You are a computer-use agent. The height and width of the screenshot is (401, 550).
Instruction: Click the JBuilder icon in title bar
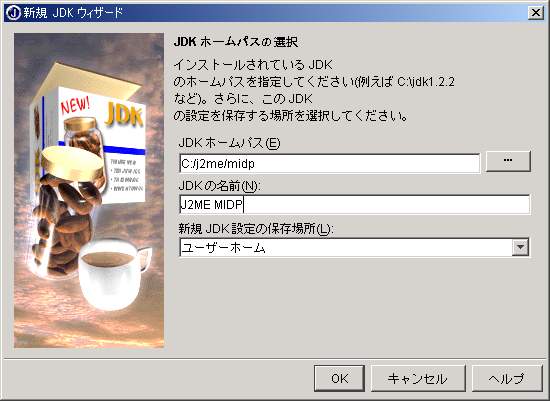point(13,13)
